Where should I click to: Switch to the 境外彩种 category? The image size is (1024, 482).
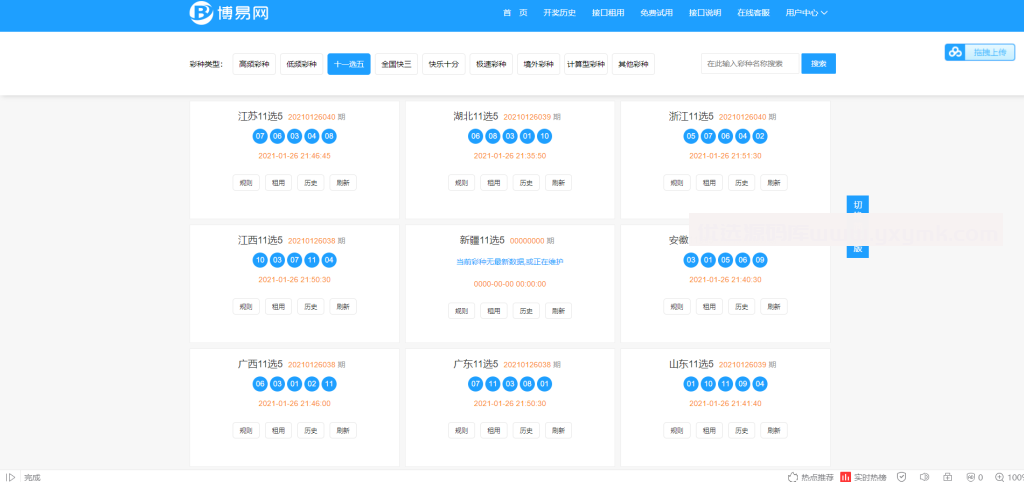pos(539,64)
